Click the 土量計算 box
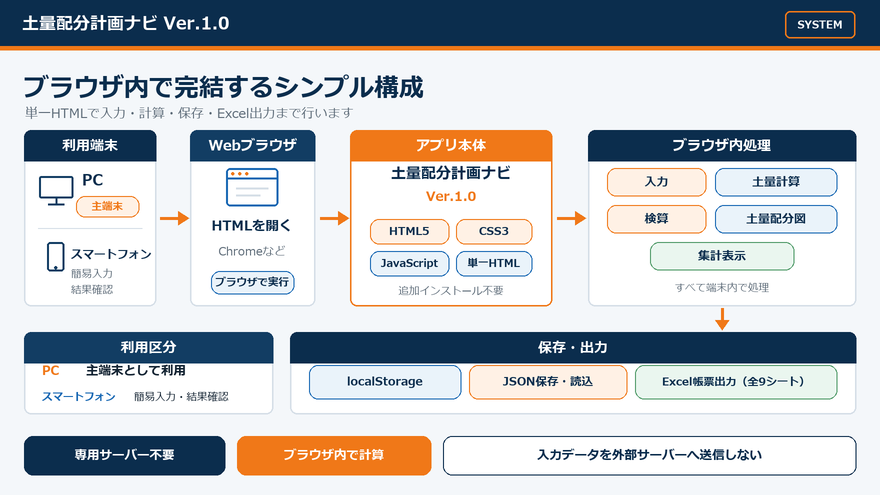Screen dimensions: 880x495 [776, 182]
